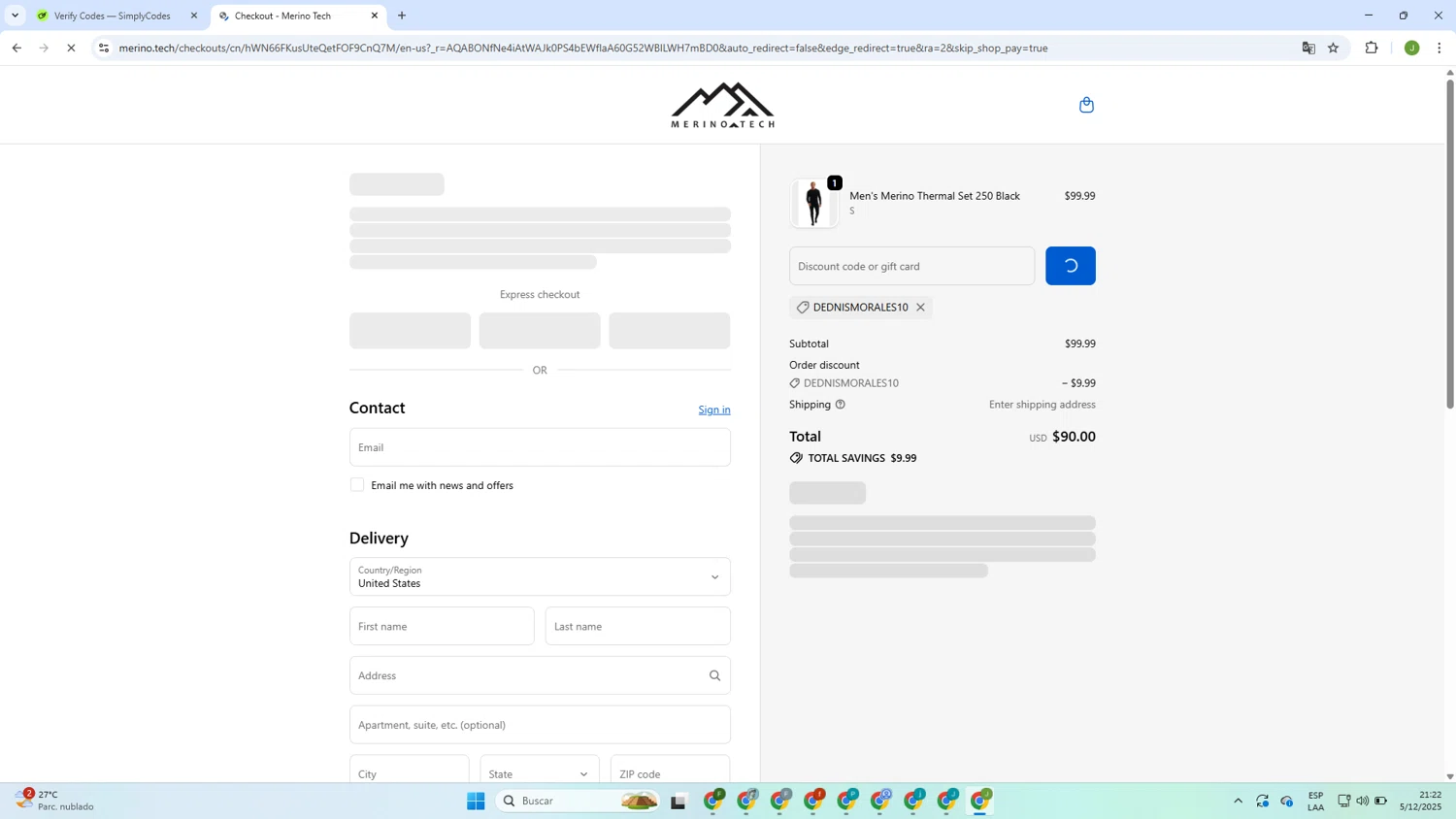The image size is (1456, 819).
Task: Open the ESP LAA language switcher
Action: [1316, 801]
